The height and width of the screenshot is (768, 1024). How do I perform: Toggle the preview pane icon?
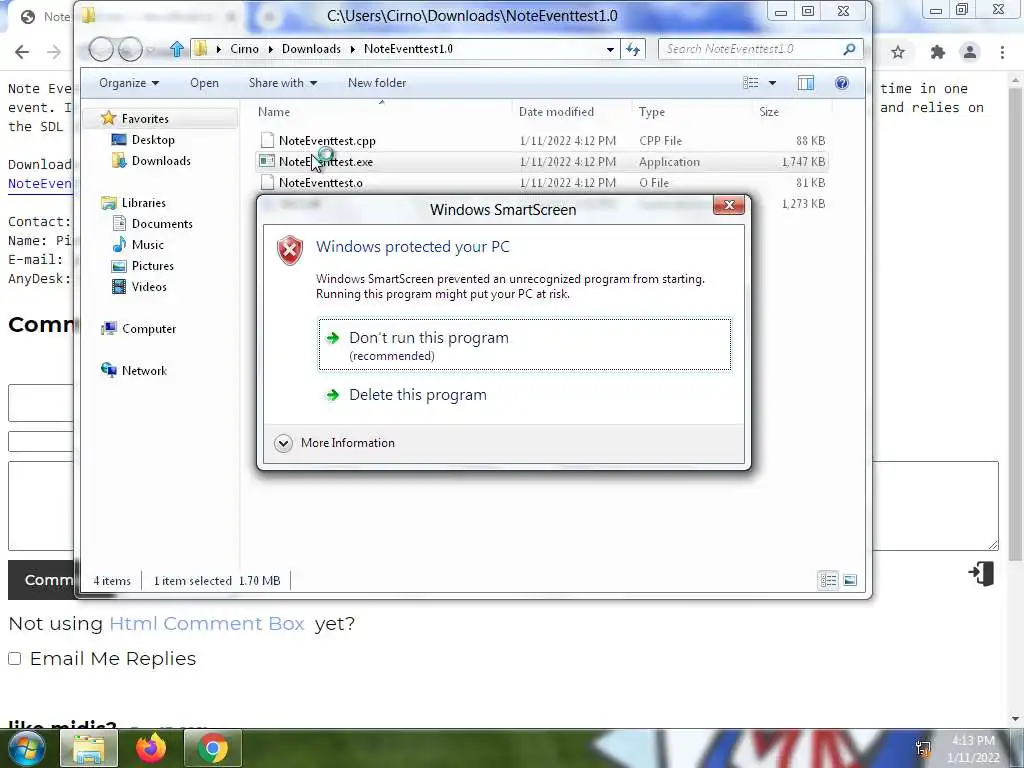coord(806,83)
